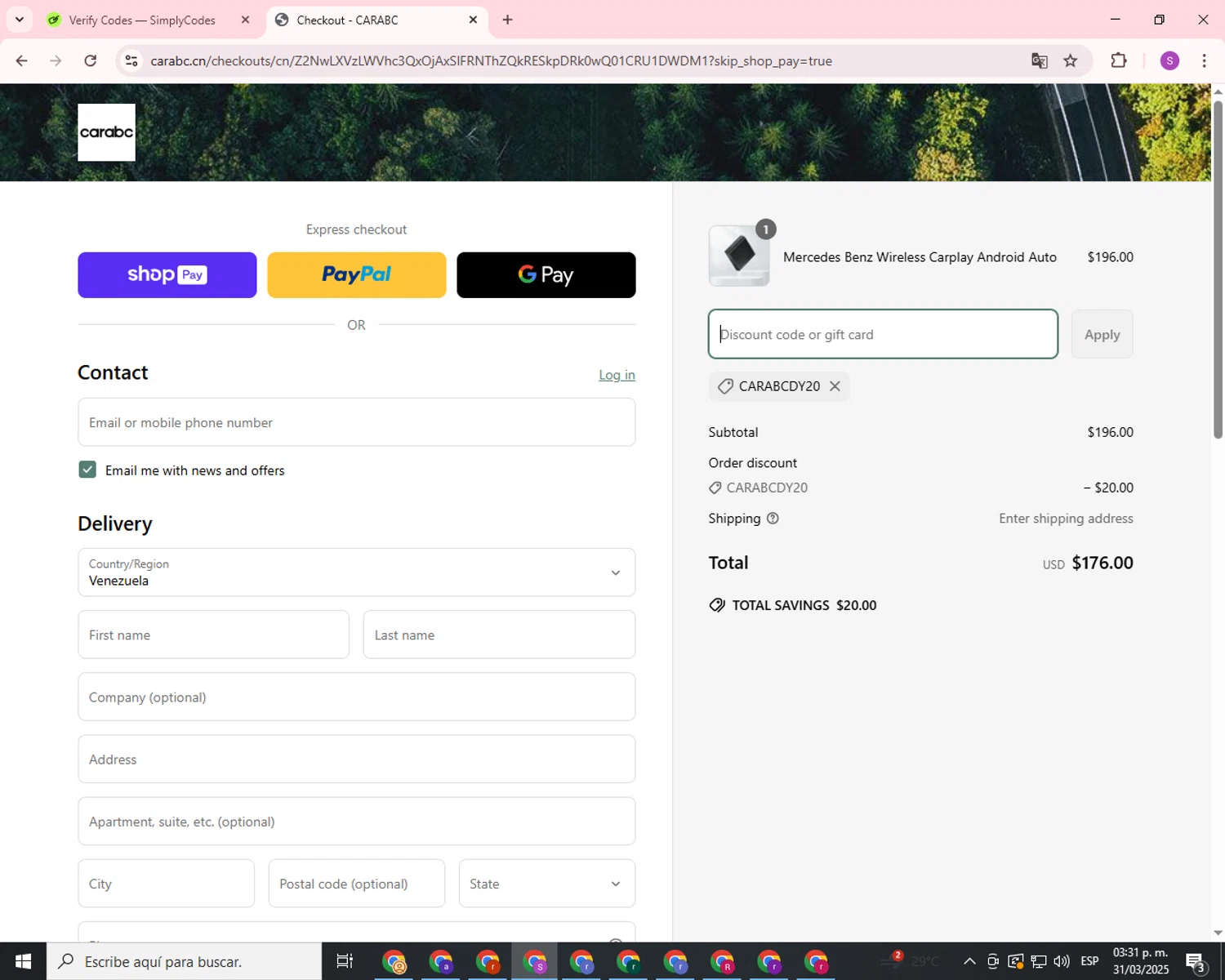Screen dimensions: 1225x980
Task: Open the Chrome profile avatar S
Action: pos(1169,60)
